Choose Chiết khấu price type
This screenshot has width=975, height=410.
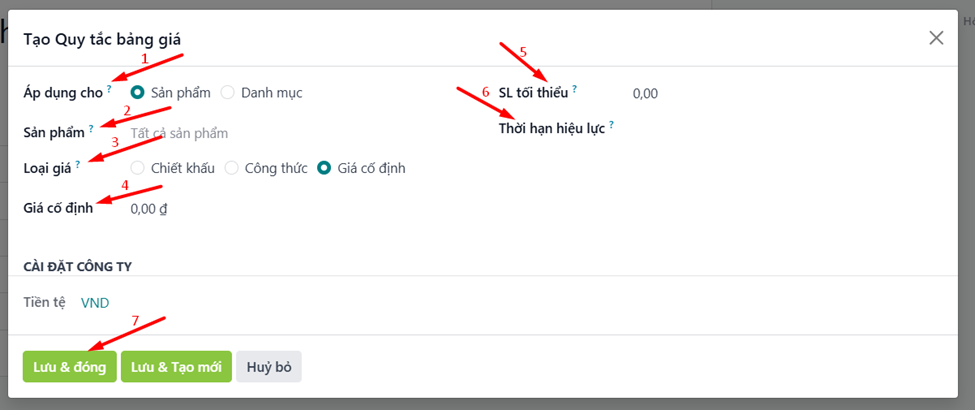click(x=138, y=168)
